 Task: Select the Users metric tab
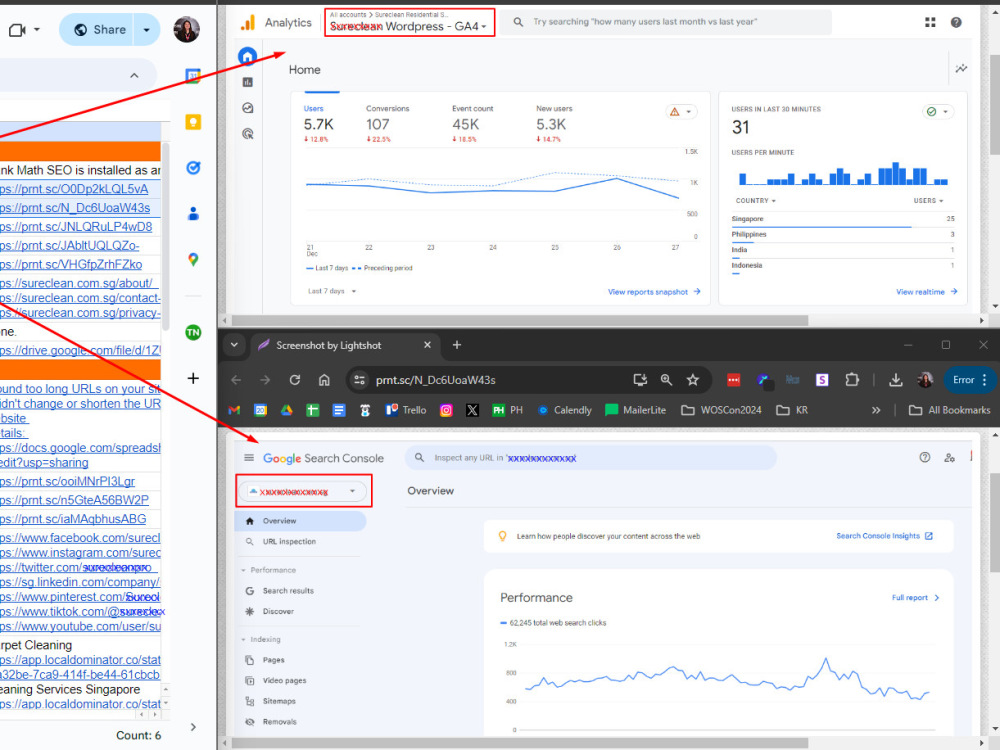(x=318, y=123)
